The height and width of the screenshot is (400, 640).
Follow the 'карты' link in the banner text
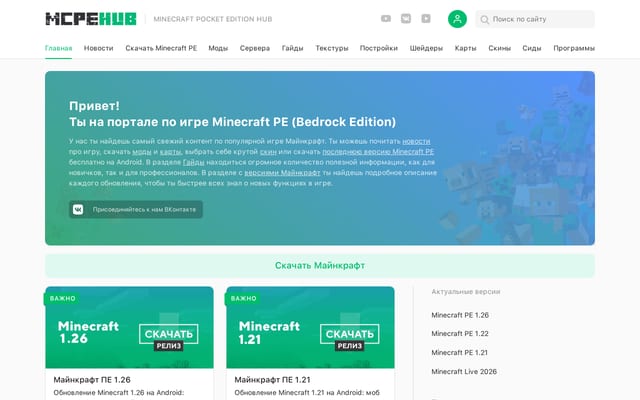point(170,152)
